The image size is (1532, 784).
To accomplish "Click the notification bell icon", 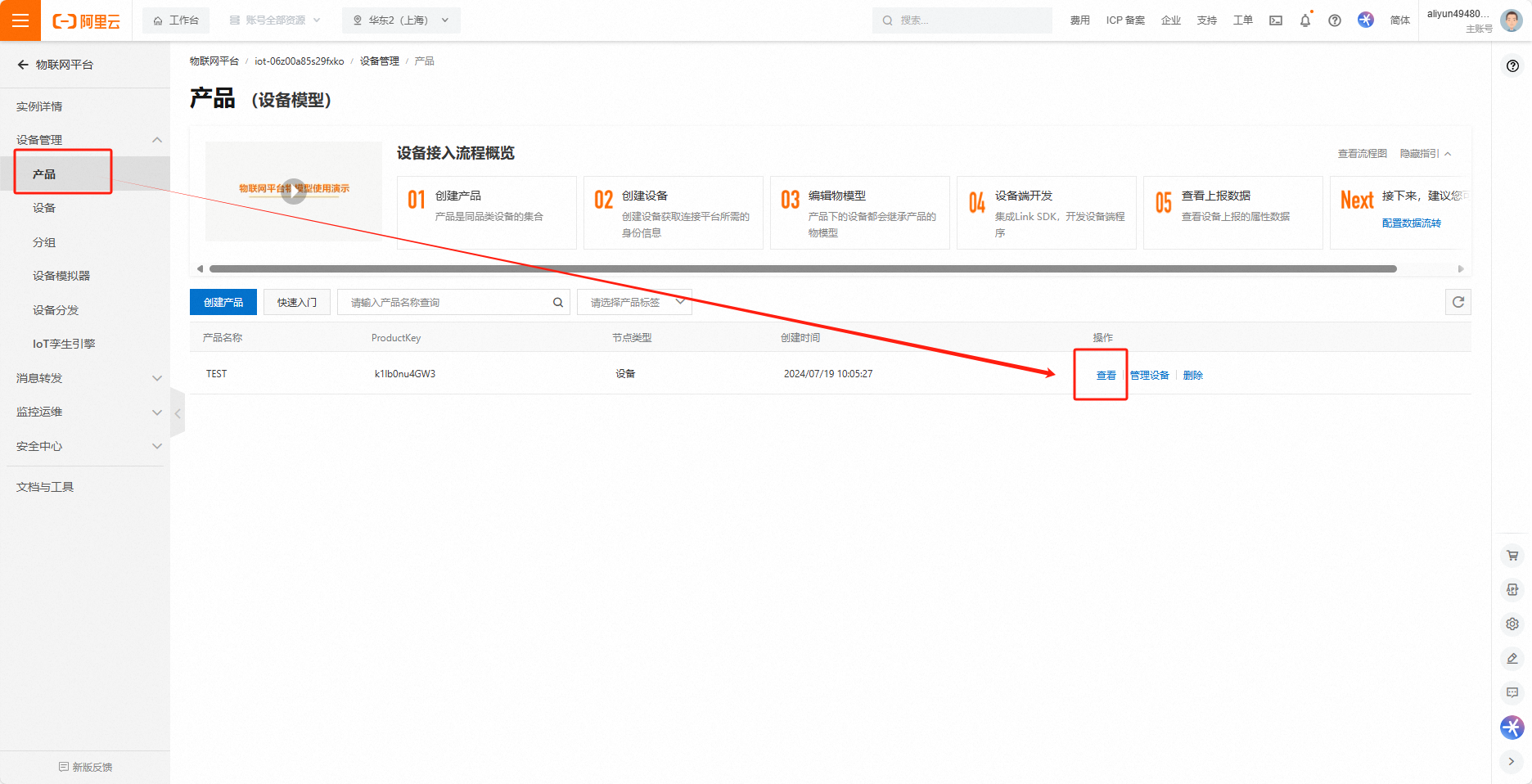I will coord(1304,20).
